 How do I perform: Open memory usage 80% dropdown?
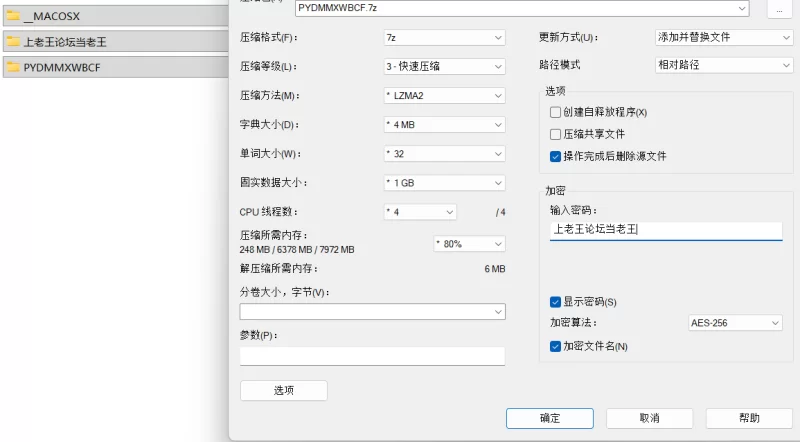point(469,244)
